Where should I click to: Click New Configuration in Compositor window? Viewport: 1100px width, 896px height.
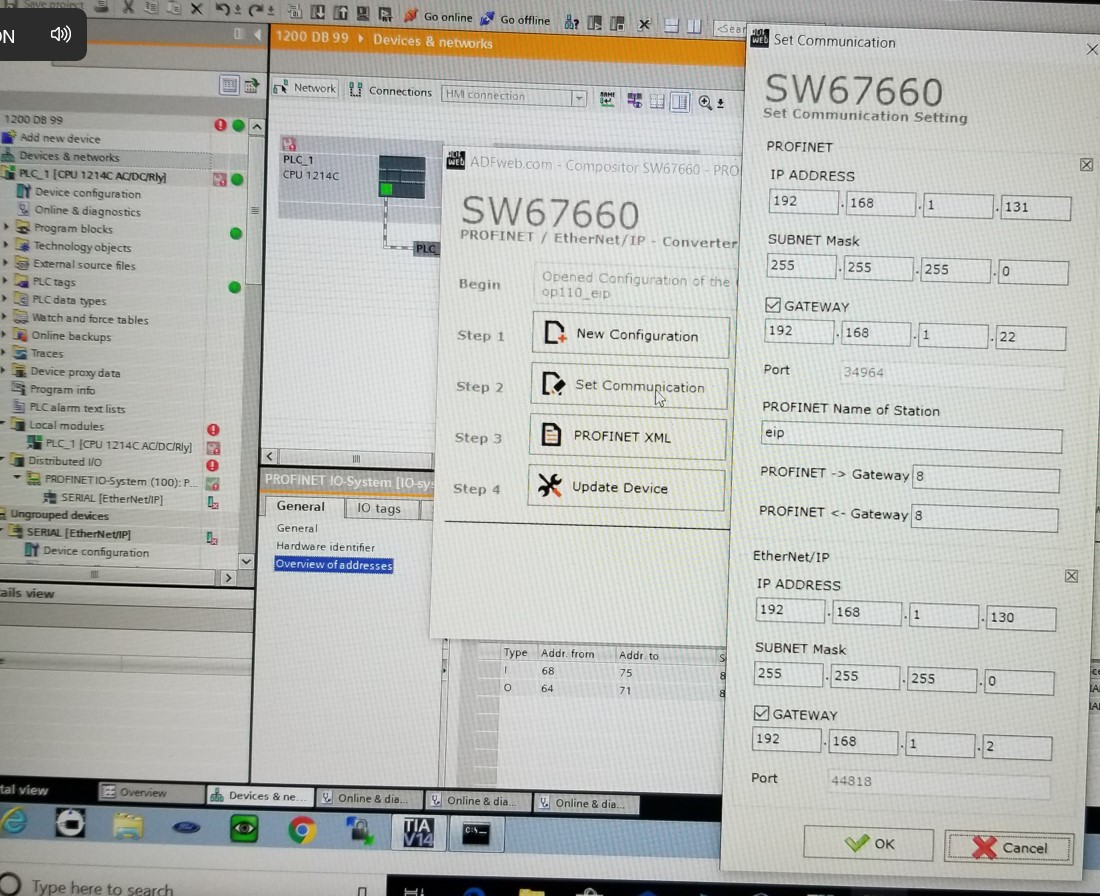pyautogui.click(x=631, y=335)
